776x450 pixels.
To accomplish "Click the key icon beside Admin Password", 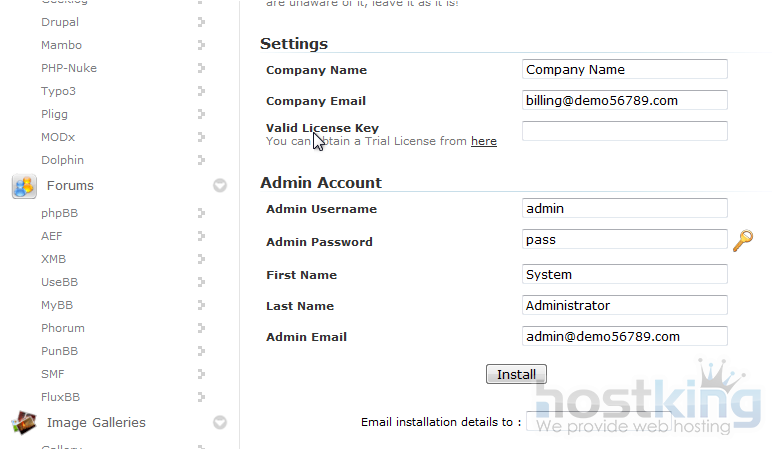I will 742,241.
